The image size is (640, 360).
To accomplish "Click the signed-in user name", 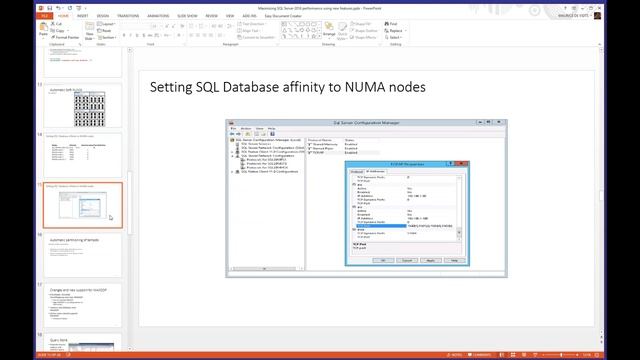I will 573,16.
